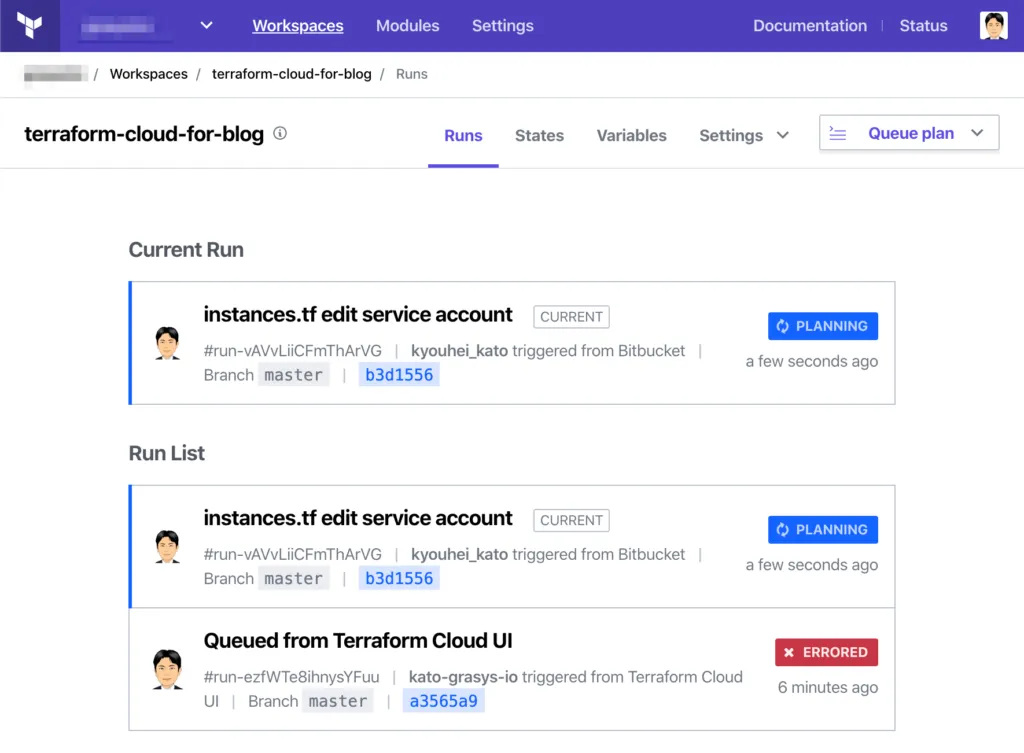
Task: Click avatar of the planning Run List entry
Action: coord(167,547)
